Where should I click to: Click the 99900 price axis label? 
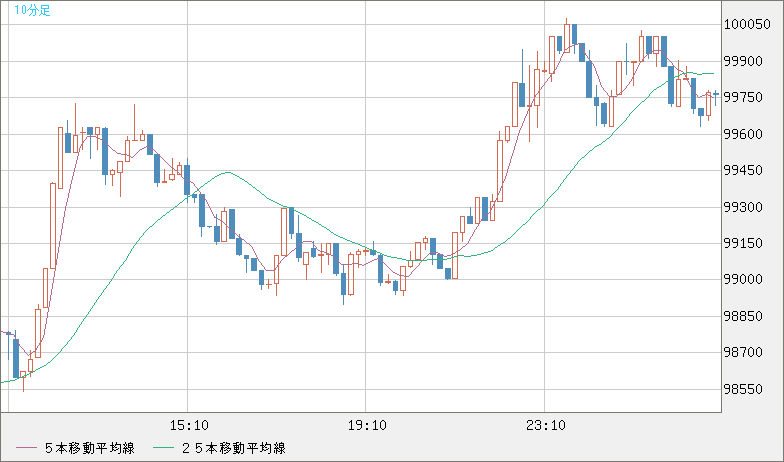click(x=744, y=61)
